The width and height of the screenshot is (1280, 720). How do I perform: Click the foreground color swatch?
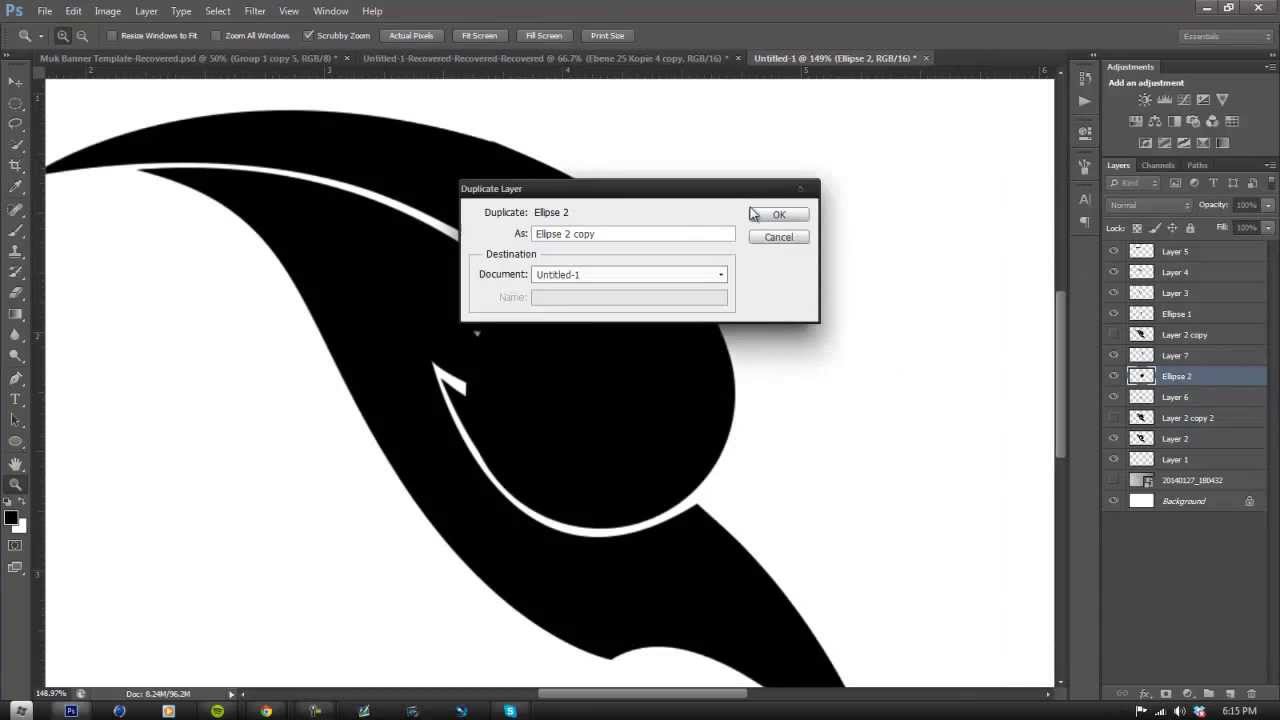[11, 518]
